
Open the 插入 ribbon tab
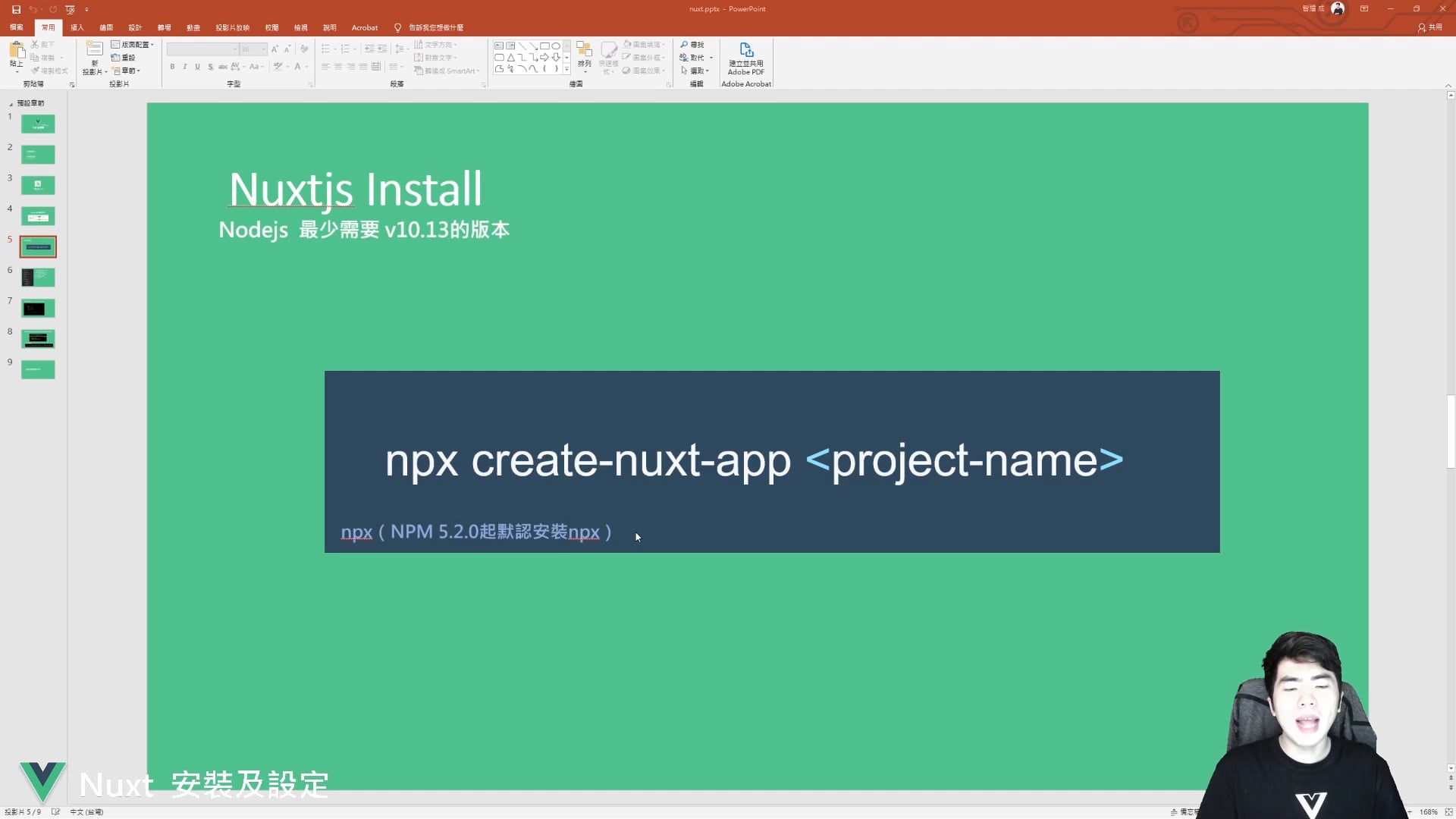[77, 27]
